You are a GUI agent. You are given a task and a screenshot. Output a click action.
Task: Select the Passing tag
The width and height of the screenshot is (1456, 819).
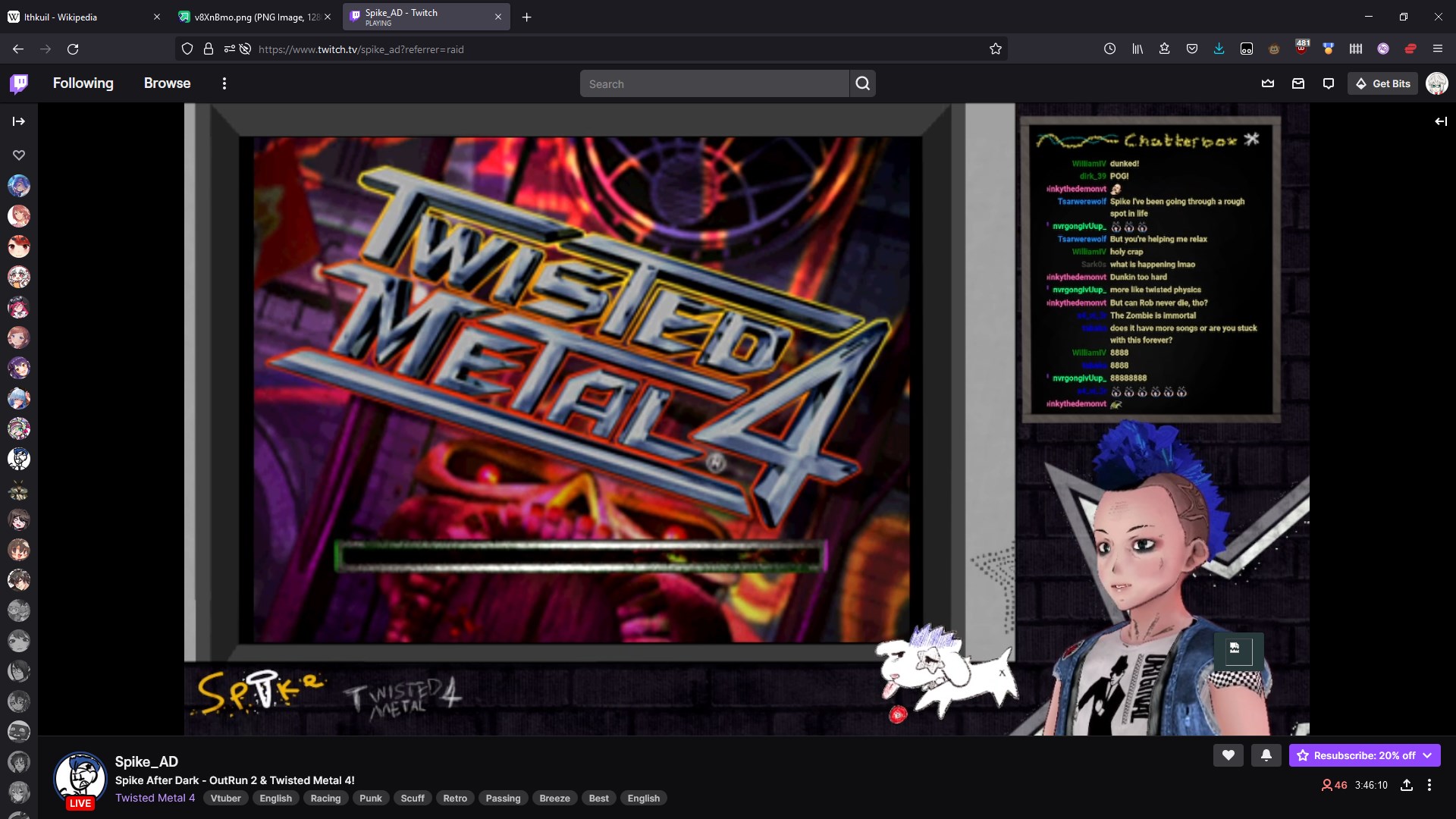tap(503, 798)
